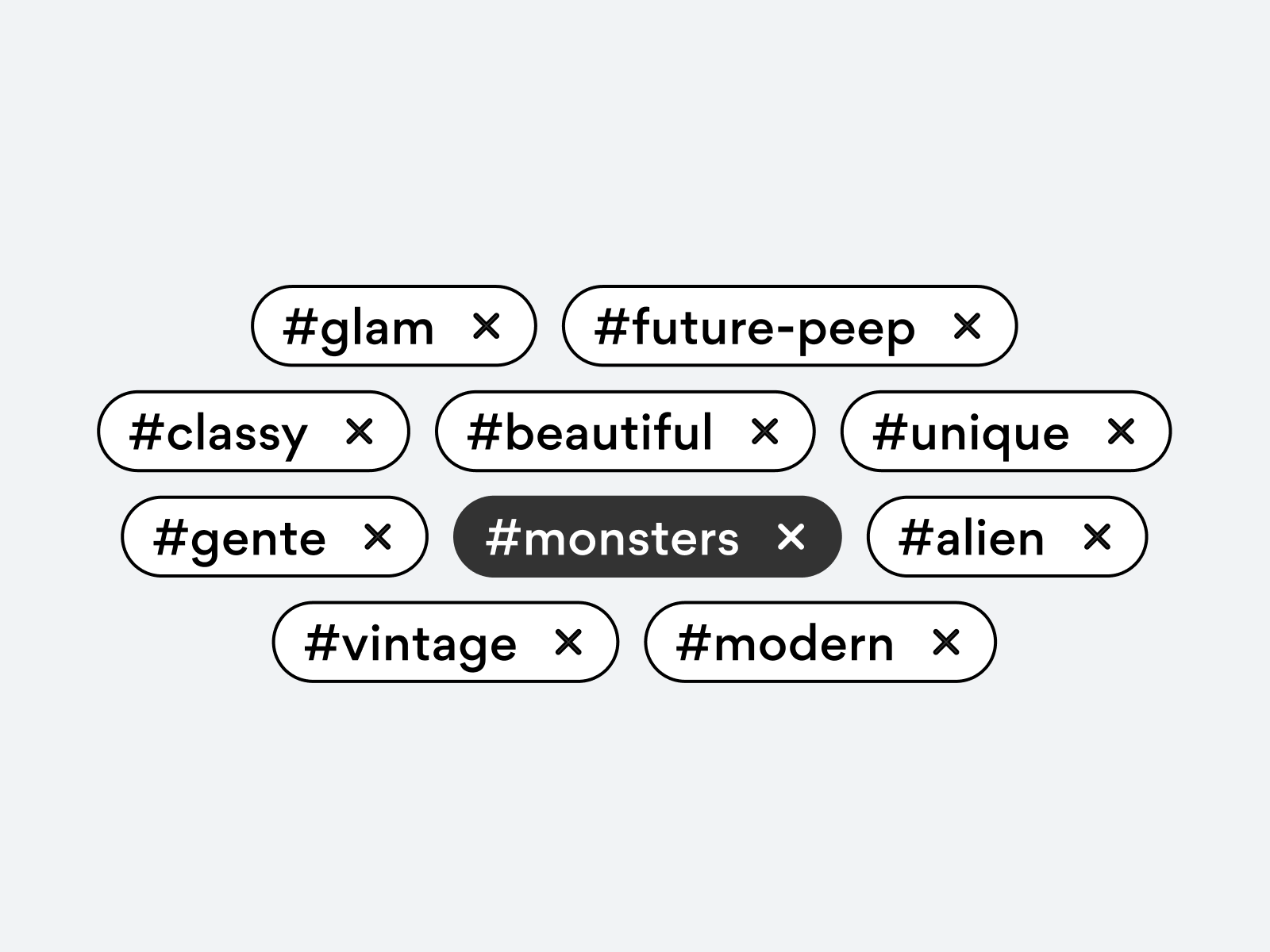The image size is (1270, 952).
Task: Dismiss #beautiful using its X icon
Action: pyautogui.click(x=766, y=432)
